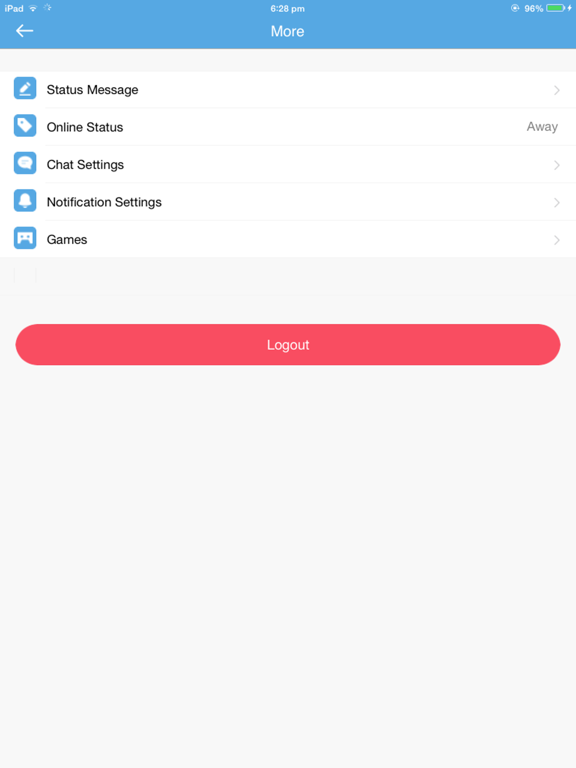Expand the Notification Settings chevron arrow
The height and width of the screenshot is (768, 576).
coord(557,202)
